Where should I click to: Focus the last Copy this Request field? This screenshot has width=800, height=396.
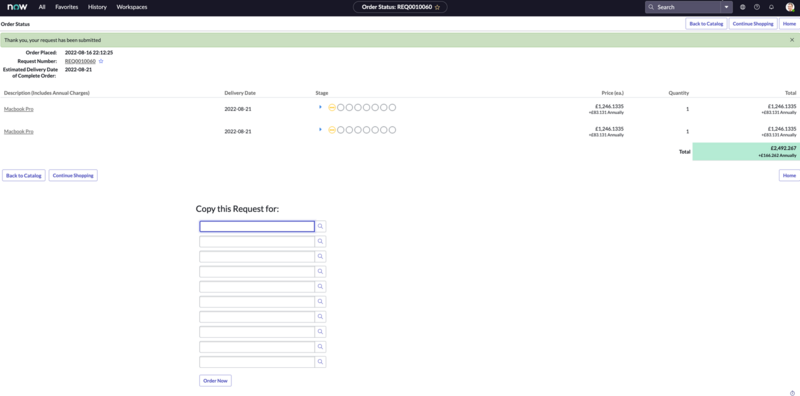(x=257, y=362)
